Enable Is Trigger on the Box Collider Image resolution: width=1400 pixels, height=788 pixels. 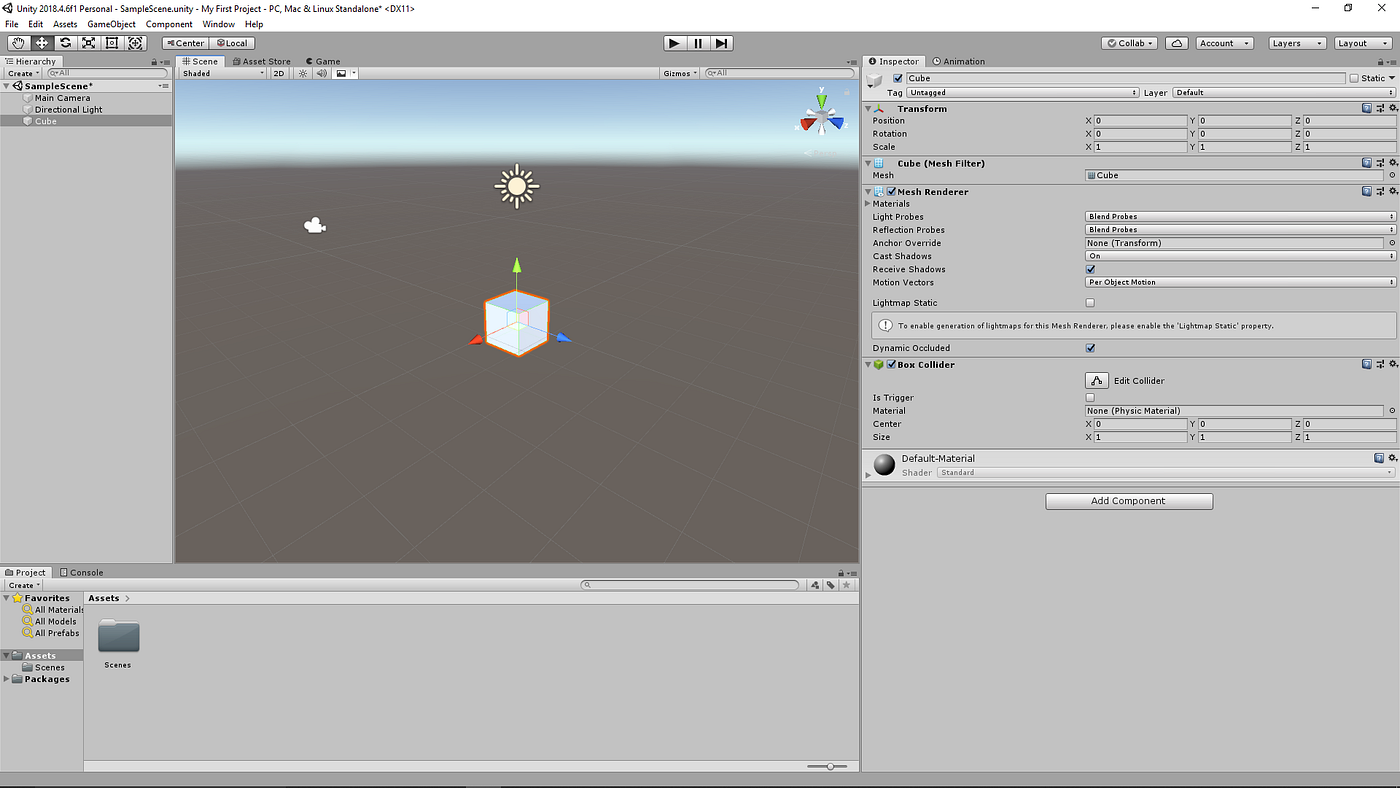(x=1090, y=397)
